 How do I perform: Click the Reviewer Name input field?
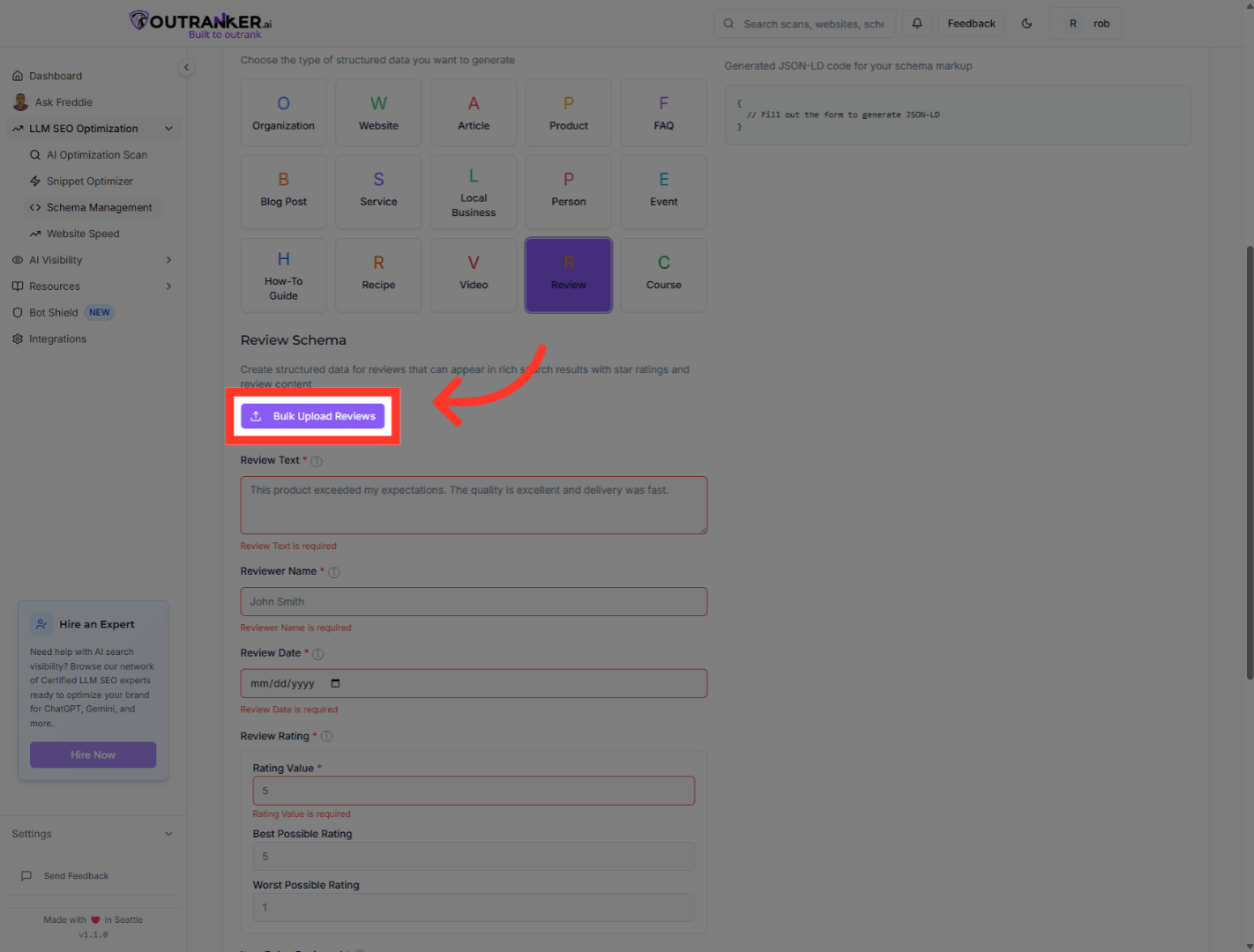[474, 602]
